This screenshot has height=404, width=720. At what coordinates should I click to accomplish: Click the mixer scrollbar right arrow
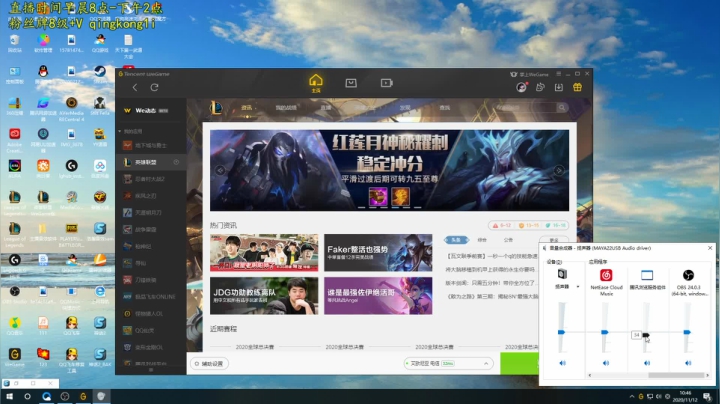tap(707, 375)
